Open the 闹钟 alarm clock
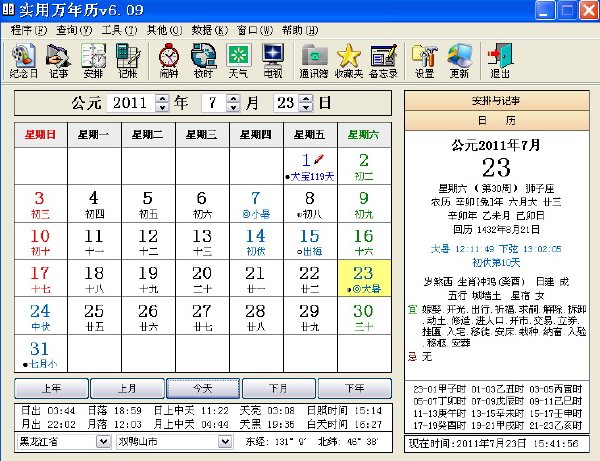Screen dimensions: 600x461 169,61
